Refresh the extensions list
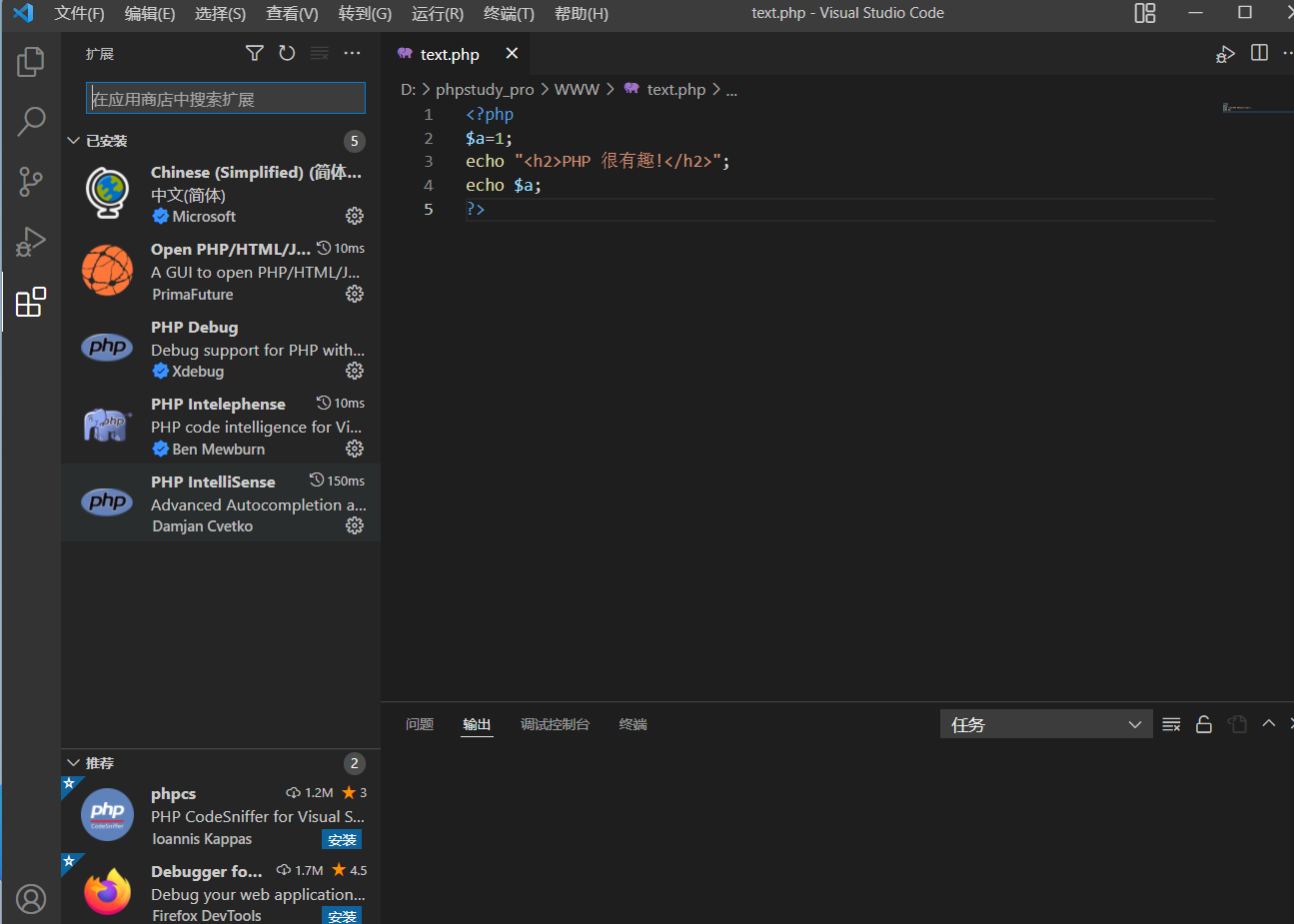The height and width of the screenshot is (924, 1294). (287, 53)
